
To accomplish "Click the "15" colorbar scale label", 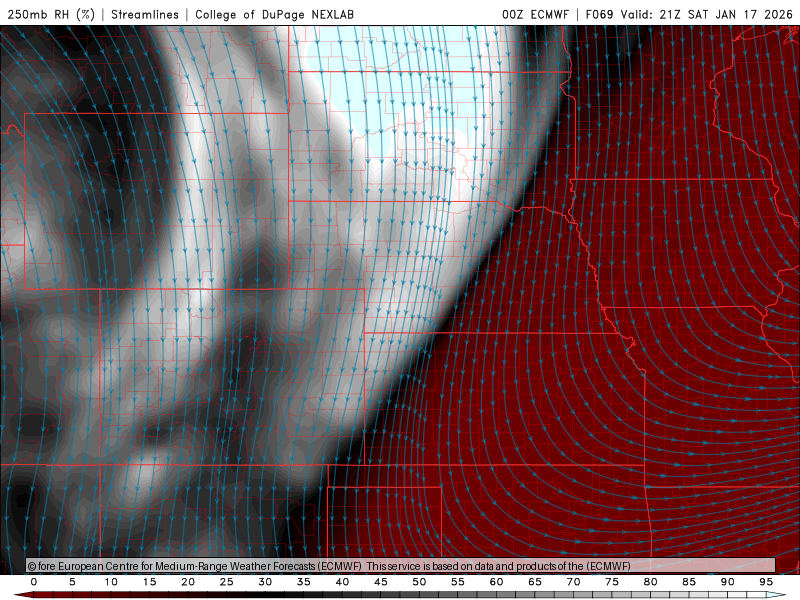I will point(149,582).
